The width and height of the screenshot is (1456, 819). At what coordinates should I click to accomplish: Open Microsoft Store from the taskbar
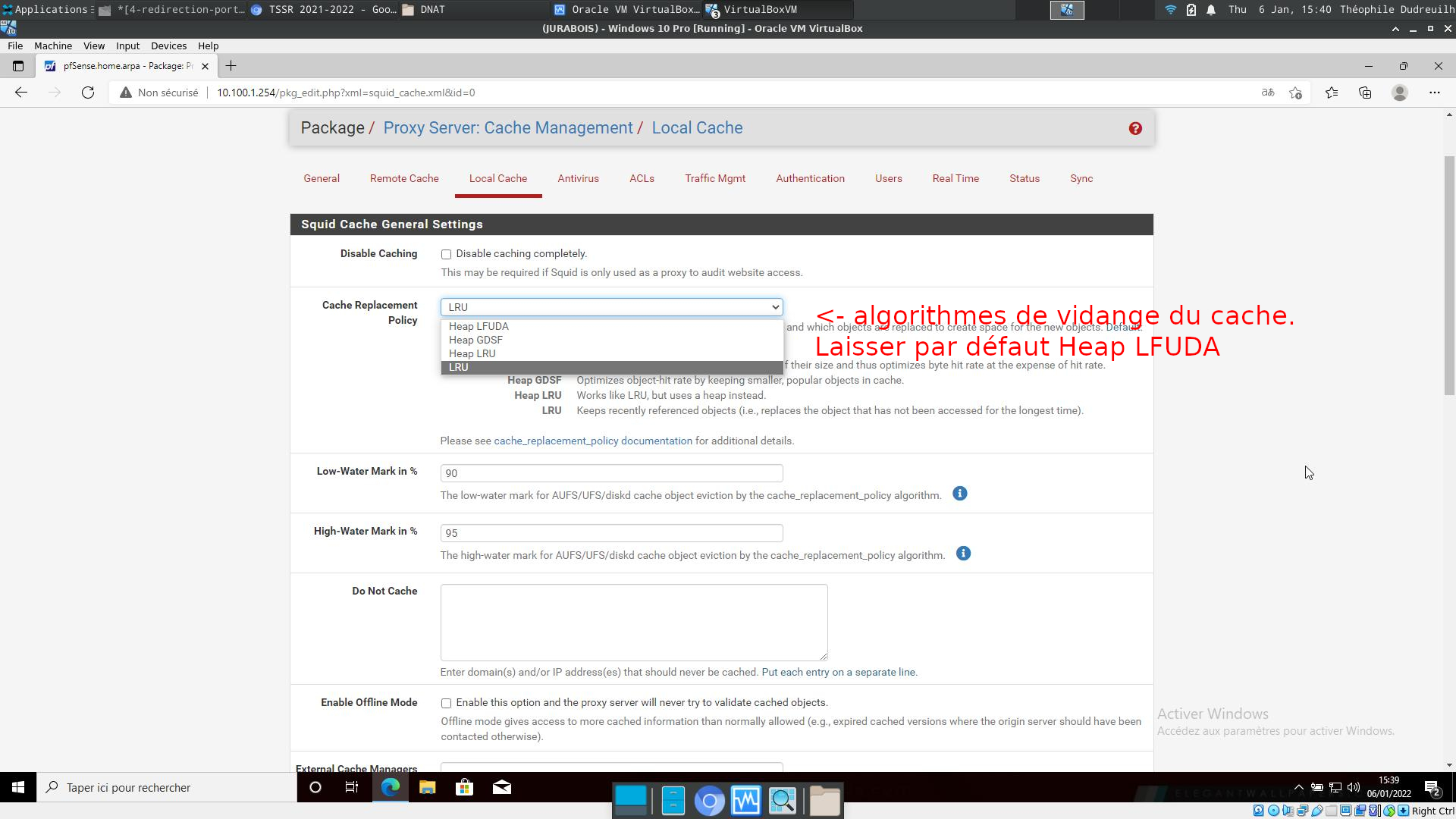(464, 787)
